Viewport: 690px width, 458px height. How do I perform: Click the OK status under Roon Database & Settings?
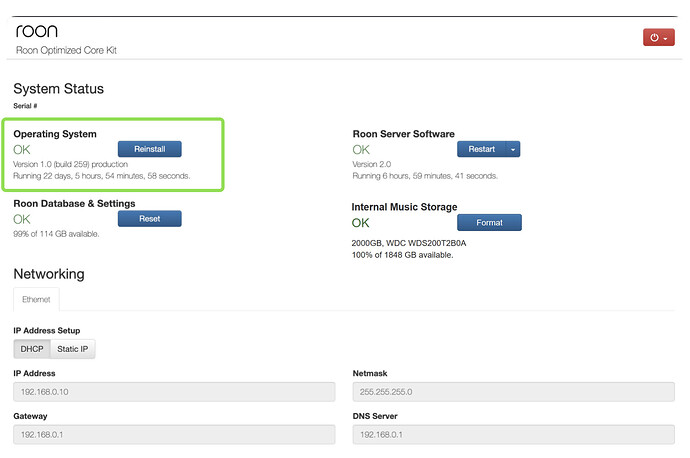[x=22, y=219]
